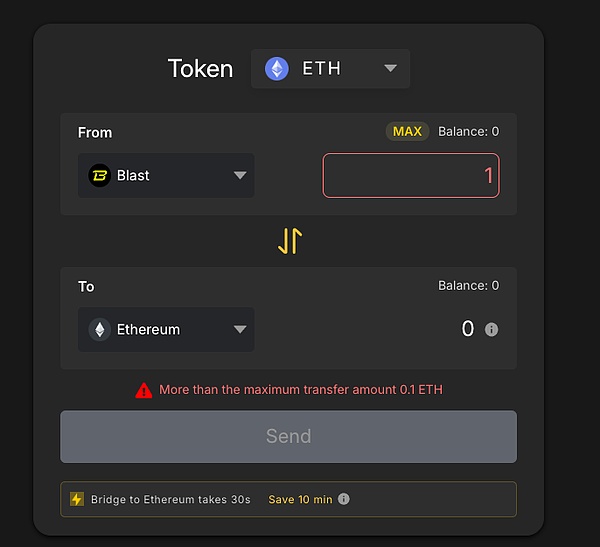
Task: Click the To balance label
Action: pos(468,285)
